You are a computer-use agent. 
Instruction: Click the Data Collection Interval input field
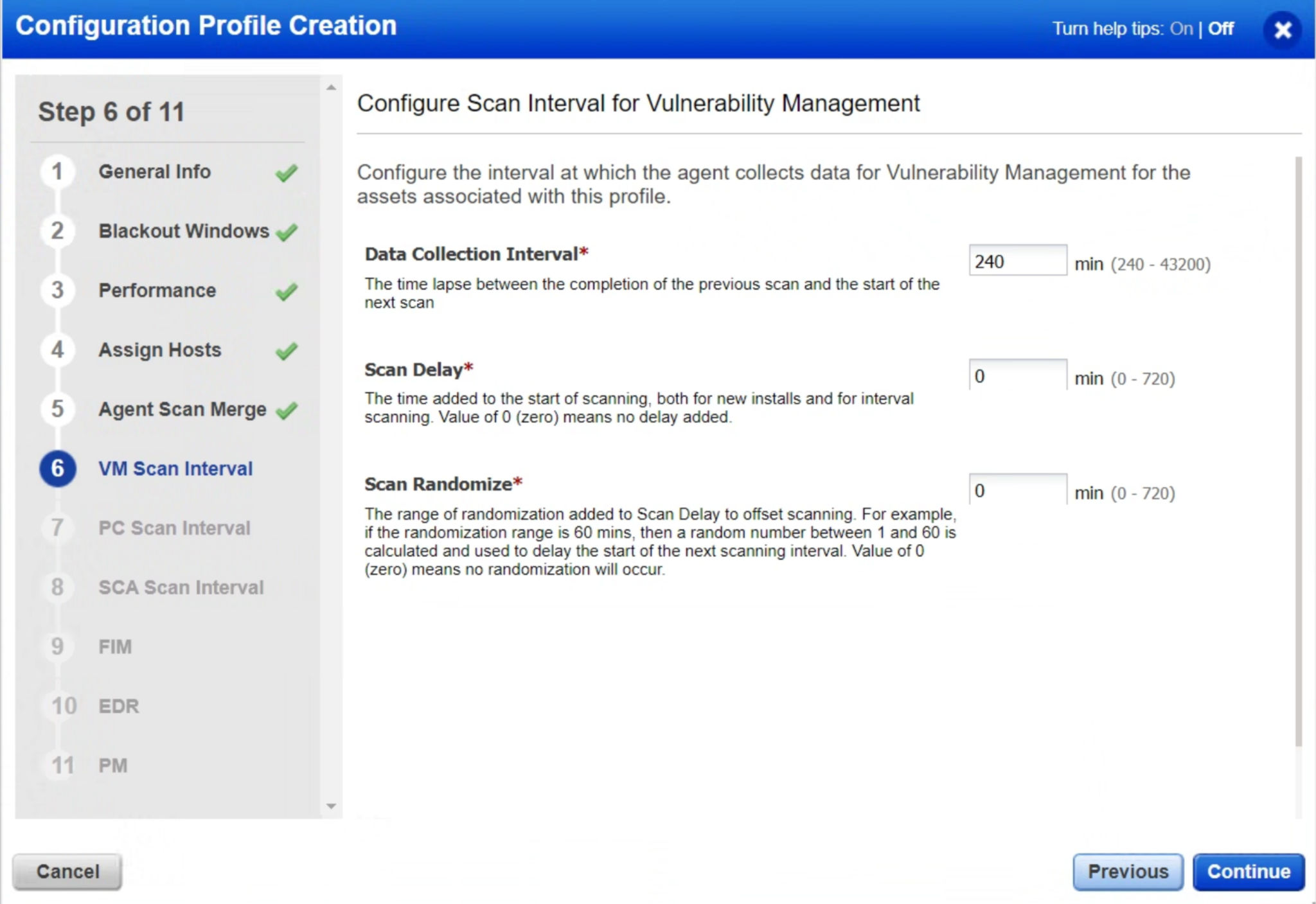point(1017,261)
